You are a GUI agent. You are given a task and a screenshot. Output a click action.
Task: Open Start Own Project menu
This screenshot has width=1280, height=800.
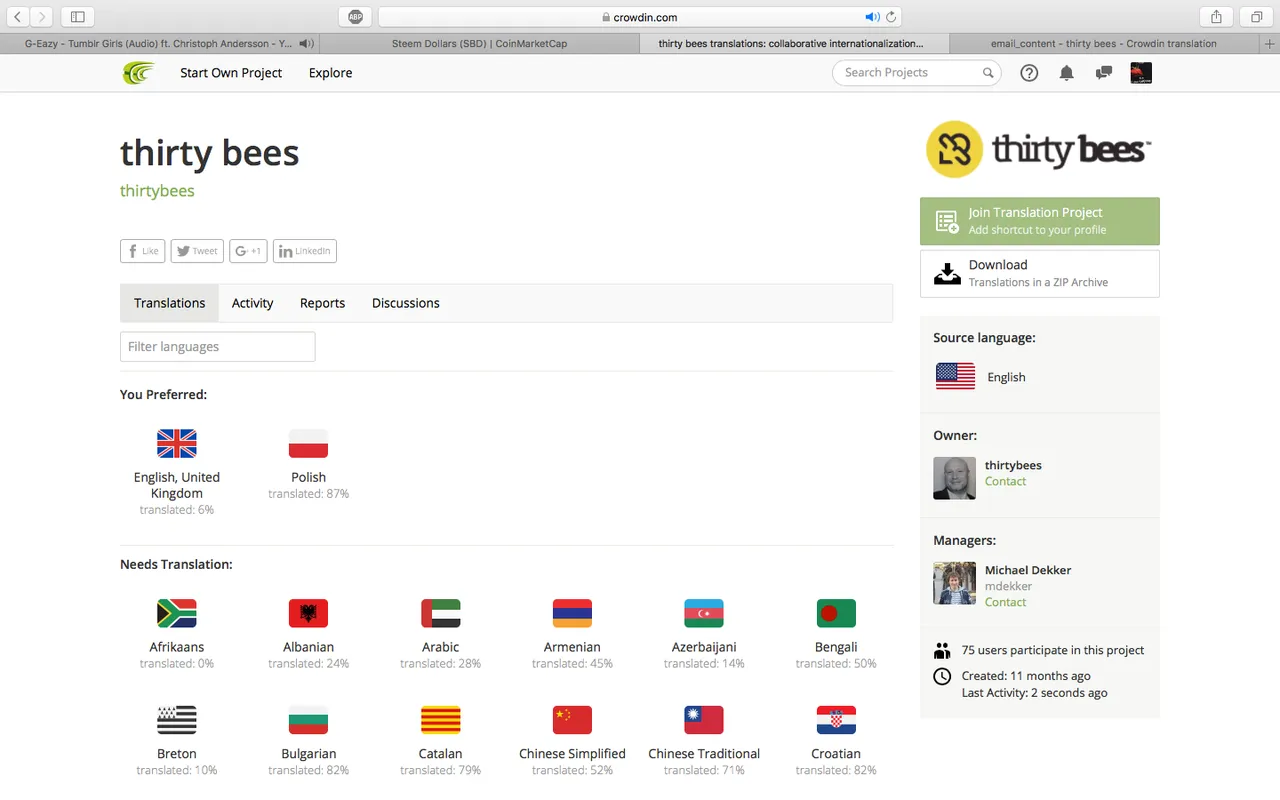tap(231, 73)
